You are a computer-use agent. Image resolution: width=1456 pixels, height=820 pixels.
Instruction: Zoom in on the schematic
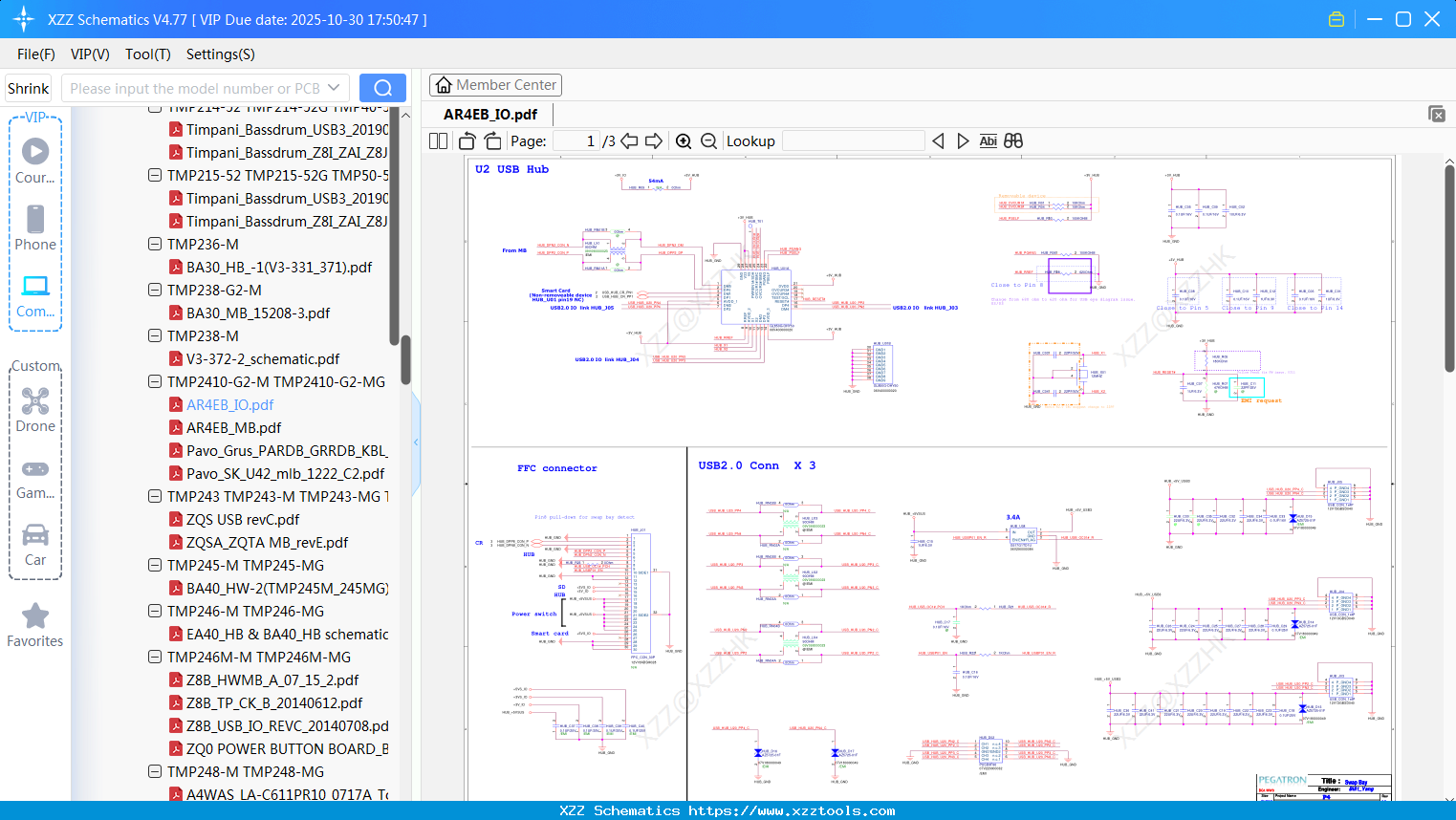pos(684,141)
